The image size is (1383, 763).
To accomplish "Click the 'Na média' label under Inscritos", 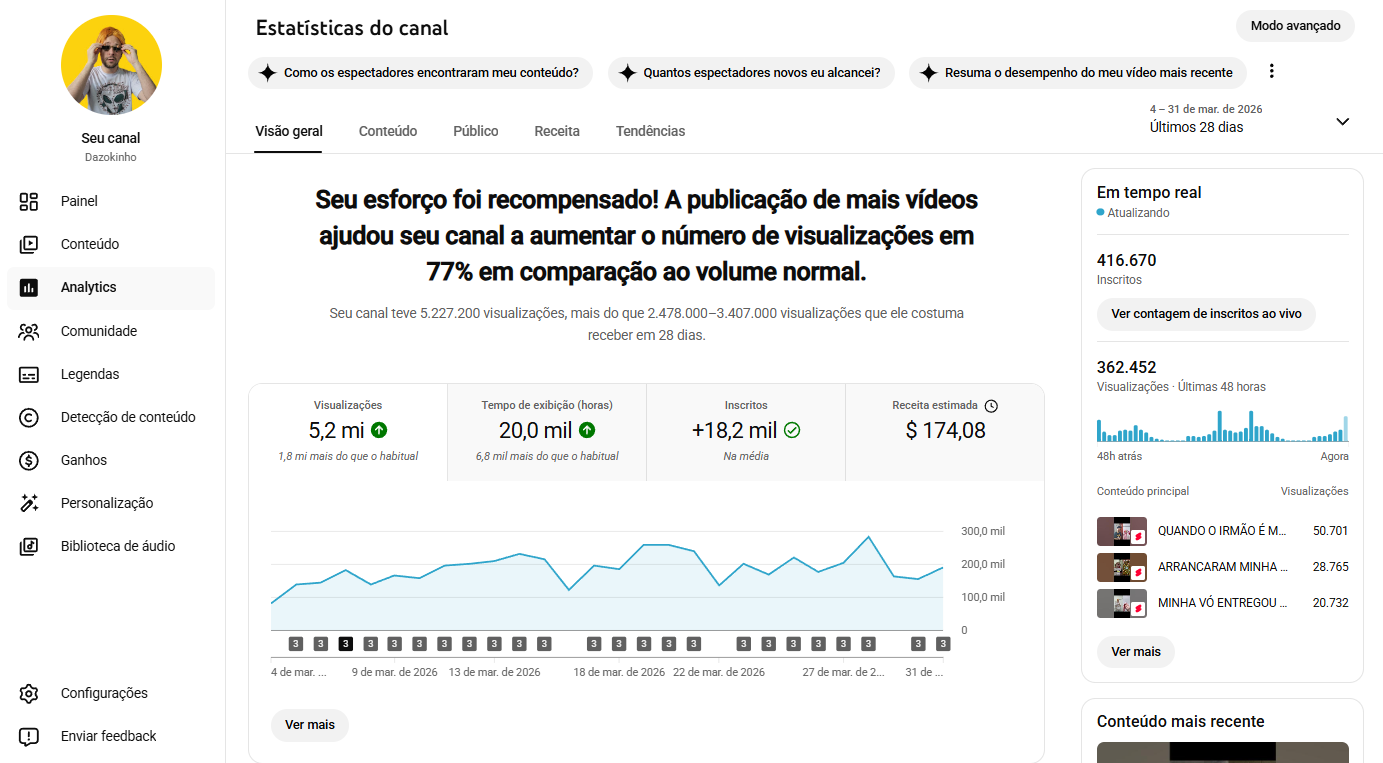I will click(x=746, y=456).
